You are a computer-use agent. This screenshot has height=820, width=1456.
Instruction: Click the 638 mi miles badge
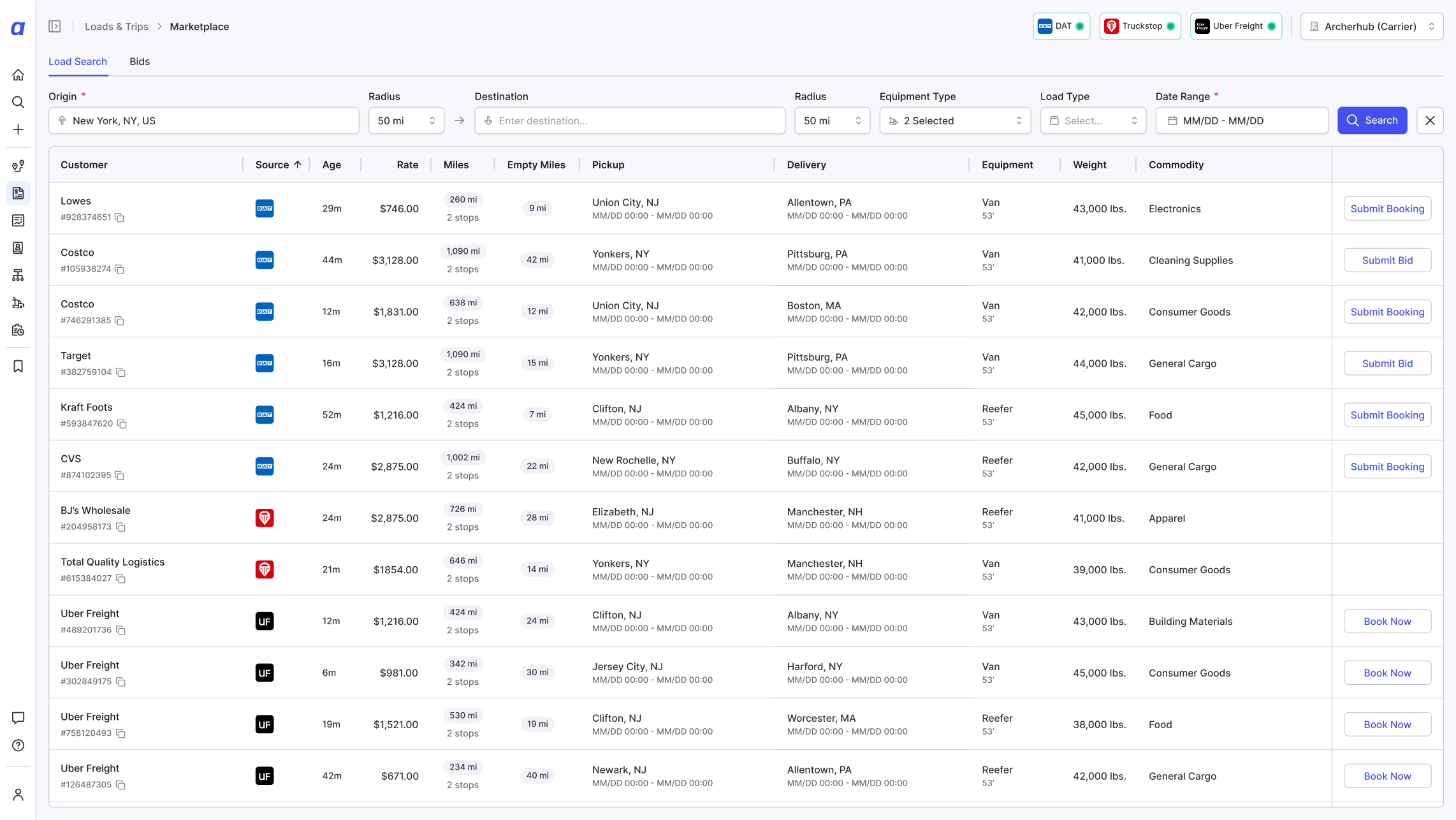(463, 303)
